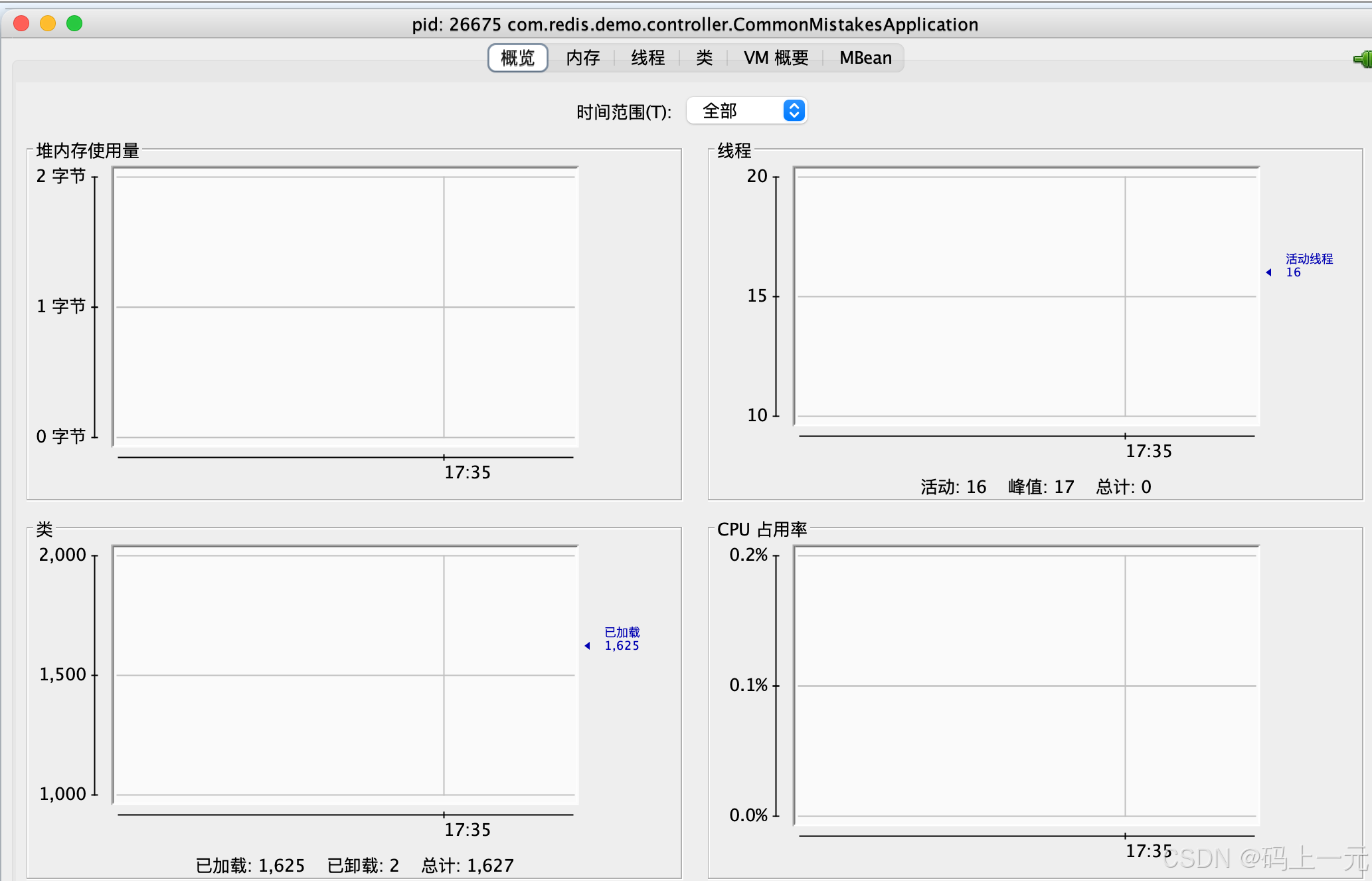The height and width of the screenshot is (881, 1372).
Task: Click the 已加载 1,625 legend label
Action: click(x=622, y=638)
